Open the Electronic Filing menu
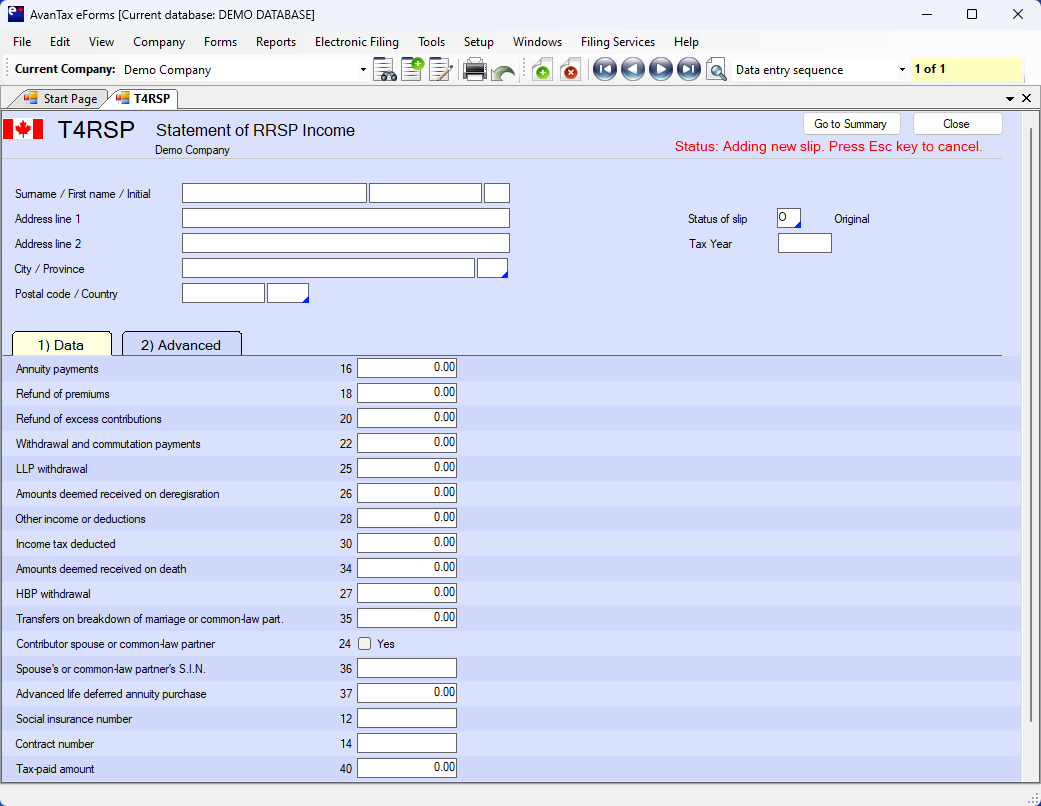The image size is (1041, 806). (356, 42)
